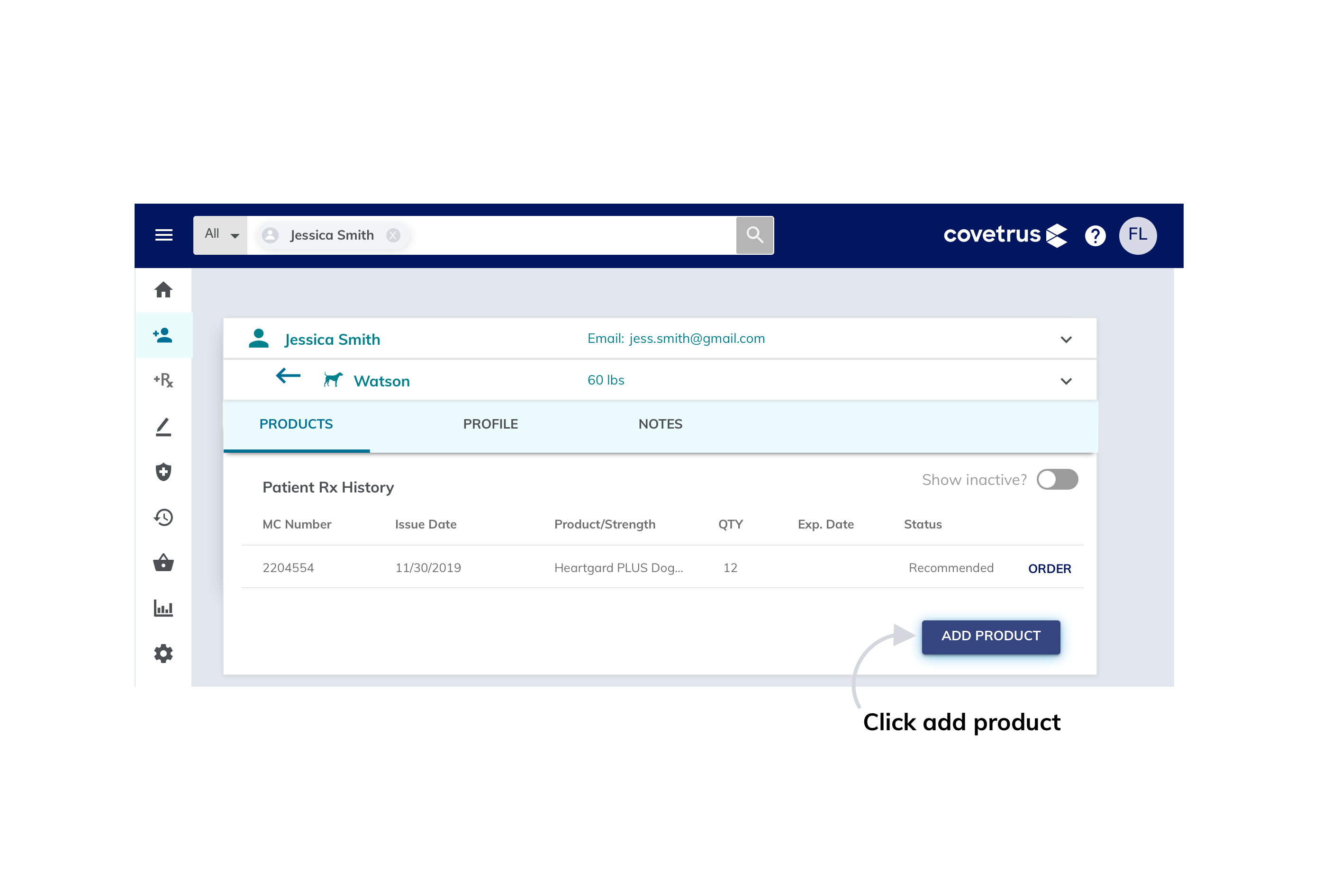Screen dimensions: 1340x896
Task: Click ORDER link for Heartgard PLUS
Action: [x=1049, y=569]
